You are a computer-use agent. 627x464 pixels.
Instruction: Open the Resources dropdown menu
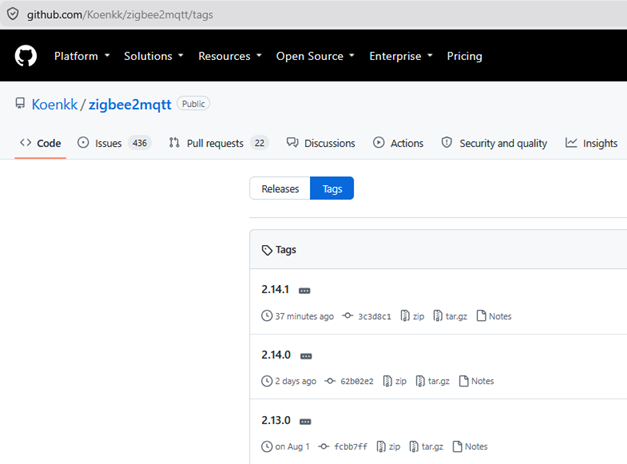click(230, 56)
